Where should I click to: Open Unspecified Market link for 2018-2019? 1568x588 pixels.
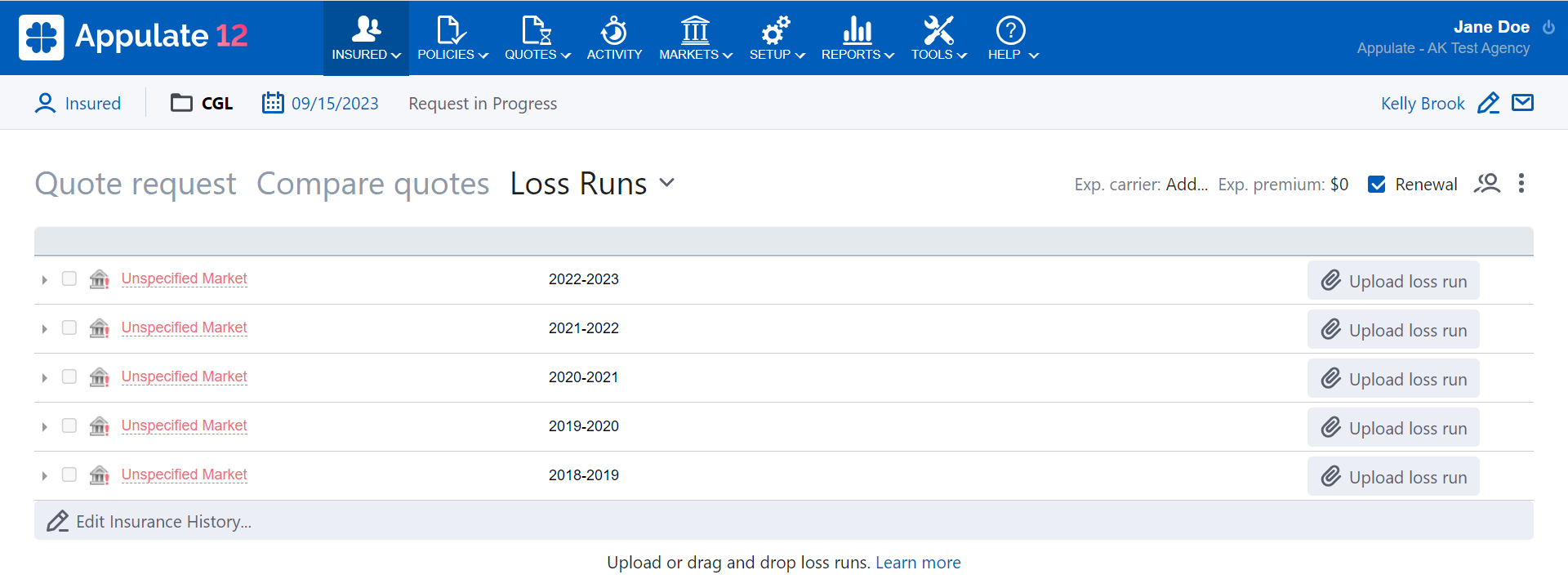point(184,474)
